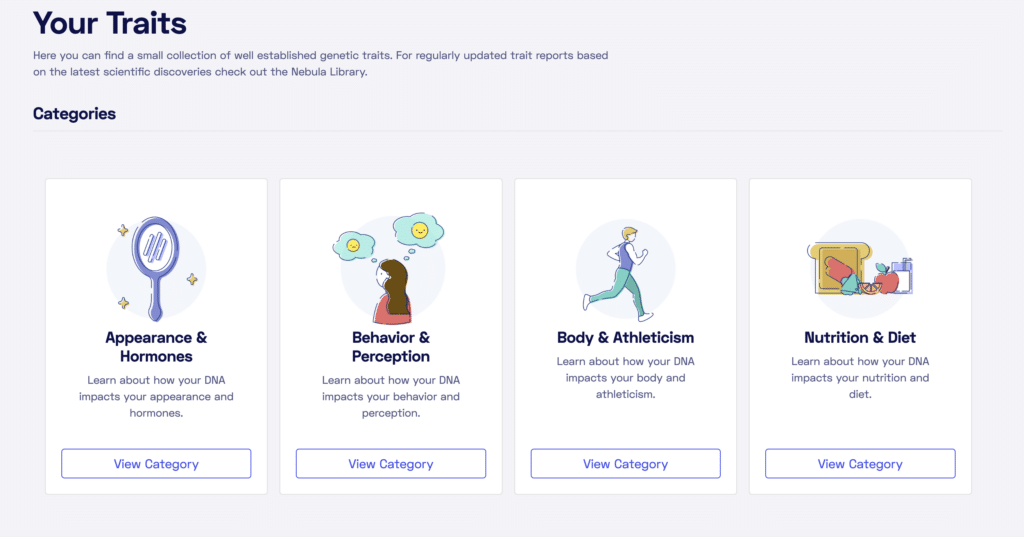Click the Body & Athleticism heading
This screenshot has height=537, width=1024.
tap(626, 338)
